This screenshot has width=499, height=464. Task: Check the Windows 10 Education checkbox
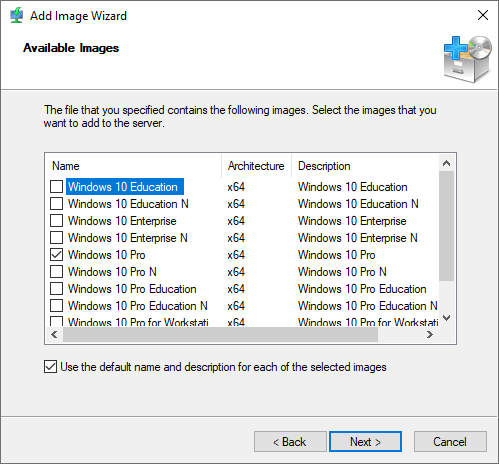point(56,187)
